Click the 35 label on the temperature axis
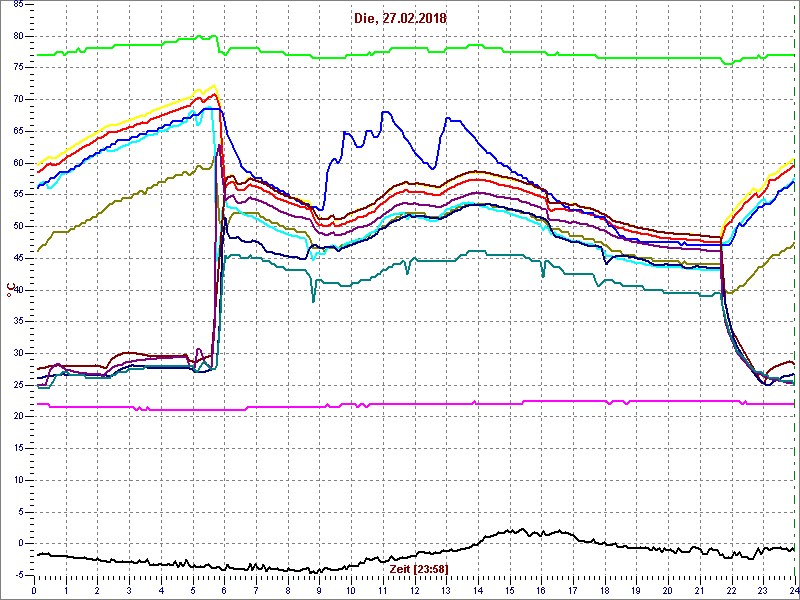The height and width of the screenshot is (600, 800). [x=18, y=321]
